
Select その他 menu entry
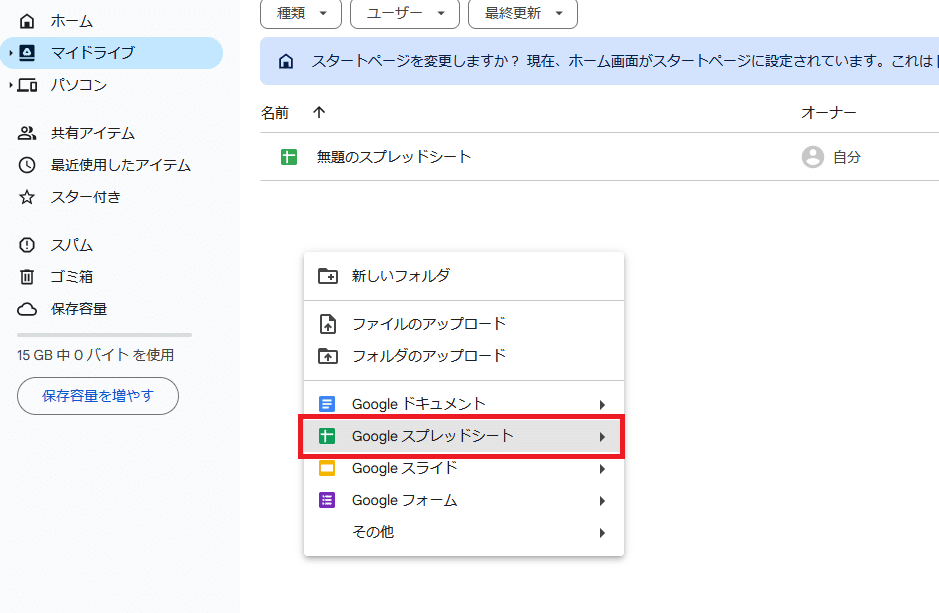point(464,532)
